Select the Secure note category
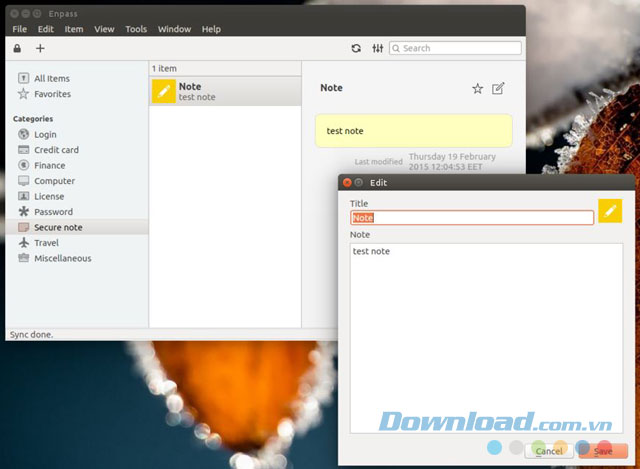The width and height of the screenshot is (640, 469). coord(77,227)
